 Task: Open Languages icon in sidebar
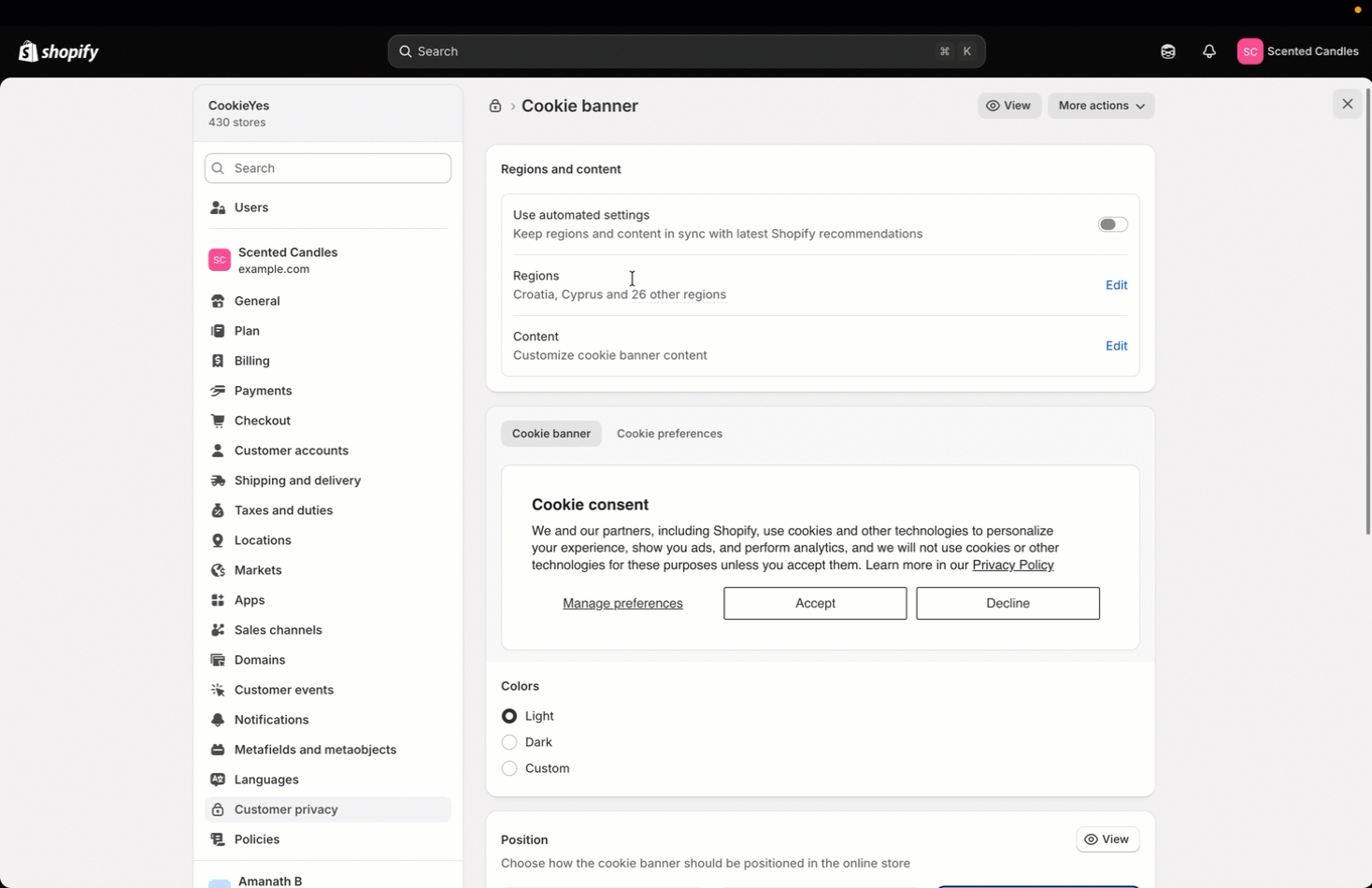(218, 780)
